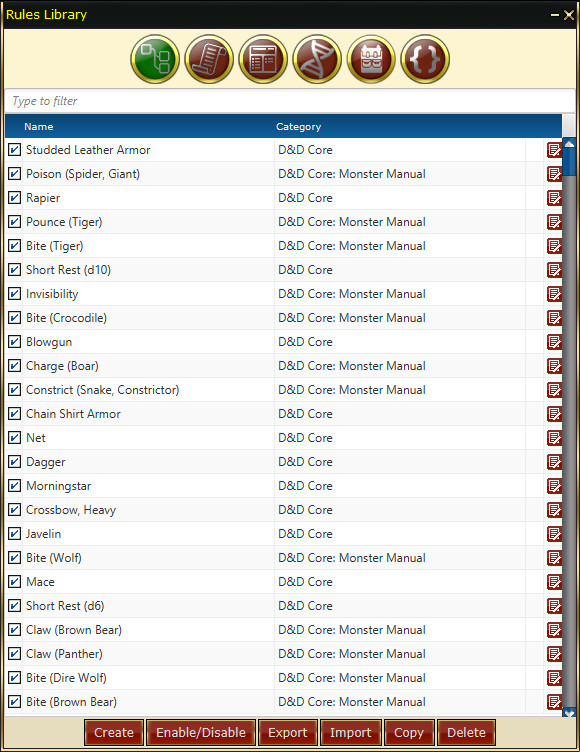Screen dimensions: 580x752
Task: Open the scroll document category icon
Action: coord(209,59)
